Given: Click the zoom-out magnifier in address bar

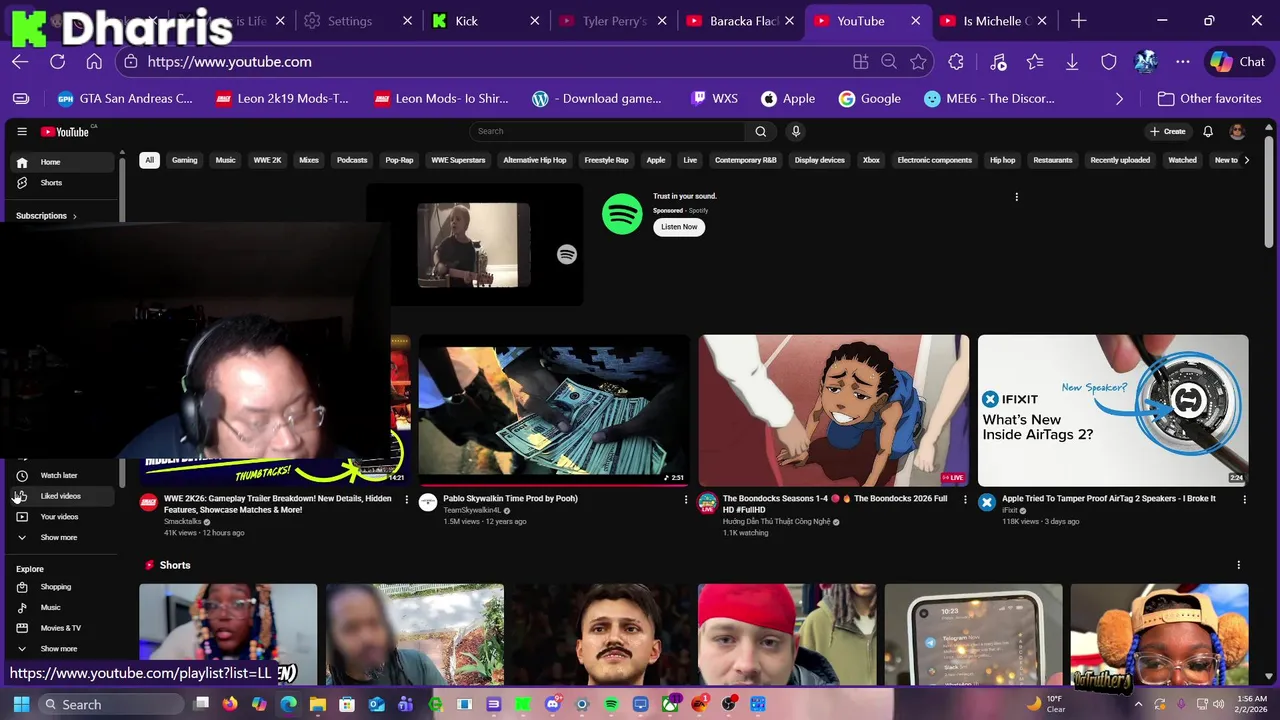Looking at the screenshot, I should click(889, 61).
